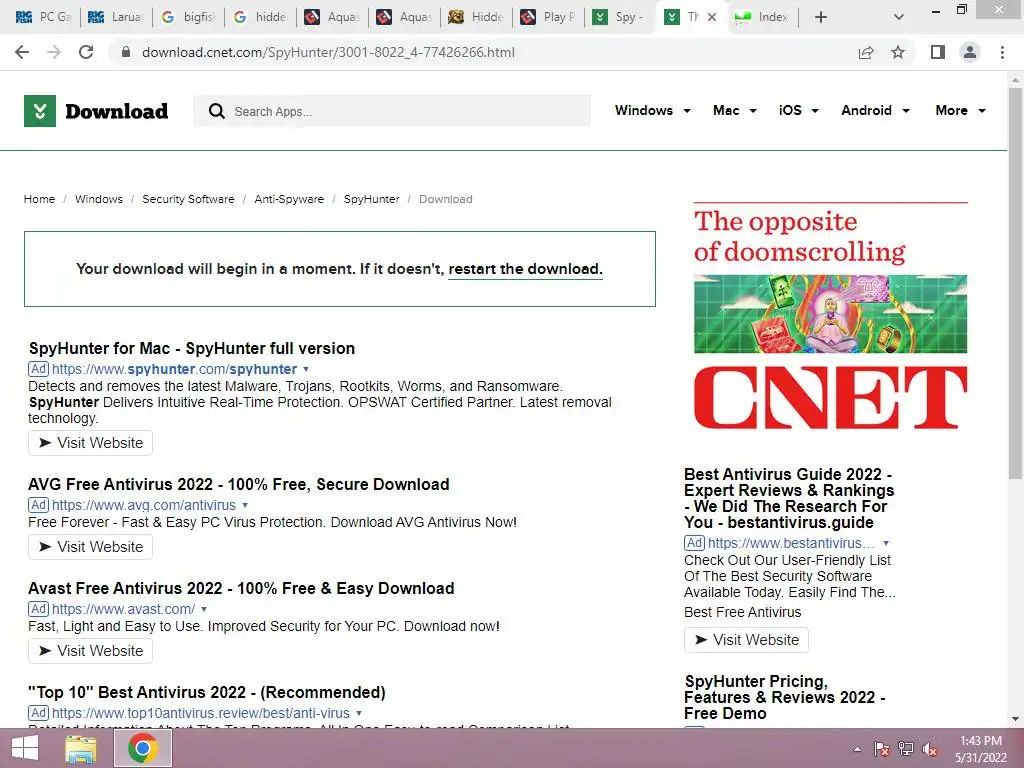Expand arrow next to bestantivirus URL
Screen dimensions: 1024x768
pyautogui.click(x=886, y=543)
